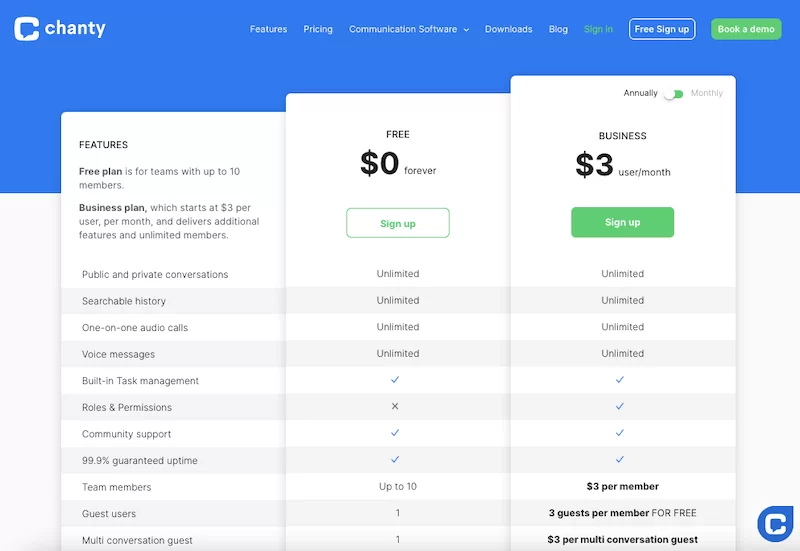The height and width of the screenshot is (551, 800).
Task: Click 'Roles & Permissions' row label
Action: [127, 407]
